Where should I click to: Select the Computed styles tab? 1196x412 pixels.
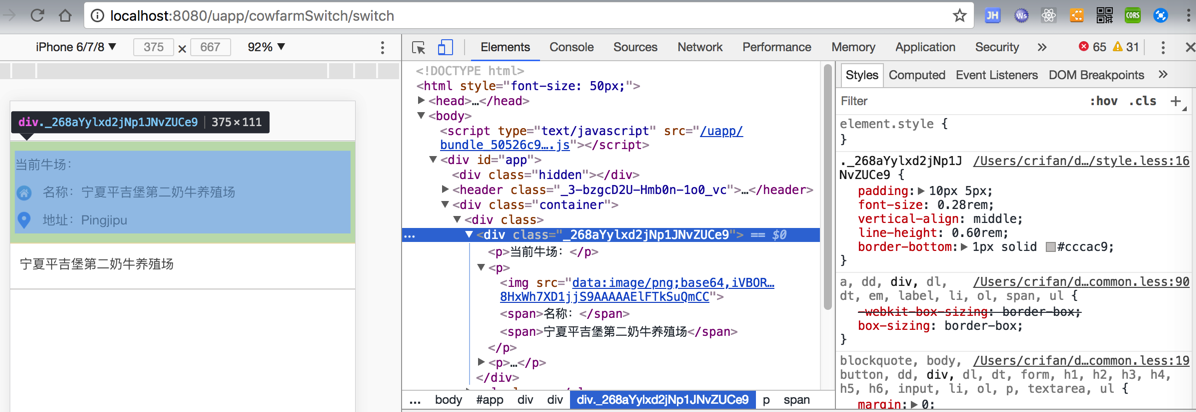coord(917,75)
